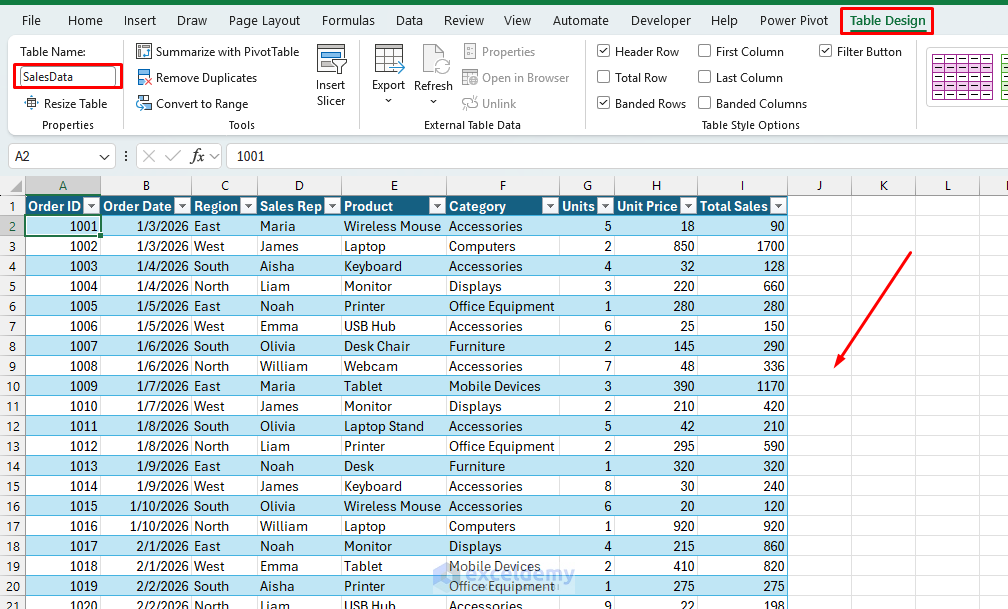This screenshot has height=609, width=1008.
Task: Switch to the Page Layout tab
Action: pos(264,21)
